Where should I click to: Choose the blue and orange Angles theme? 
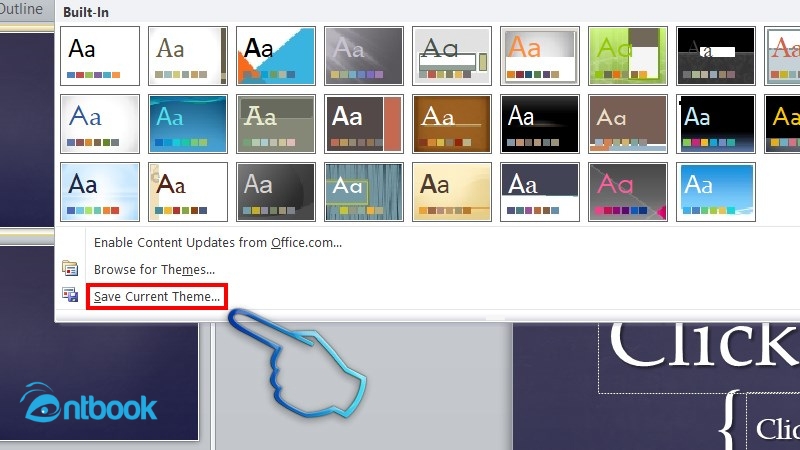click(x=276, y=56)
